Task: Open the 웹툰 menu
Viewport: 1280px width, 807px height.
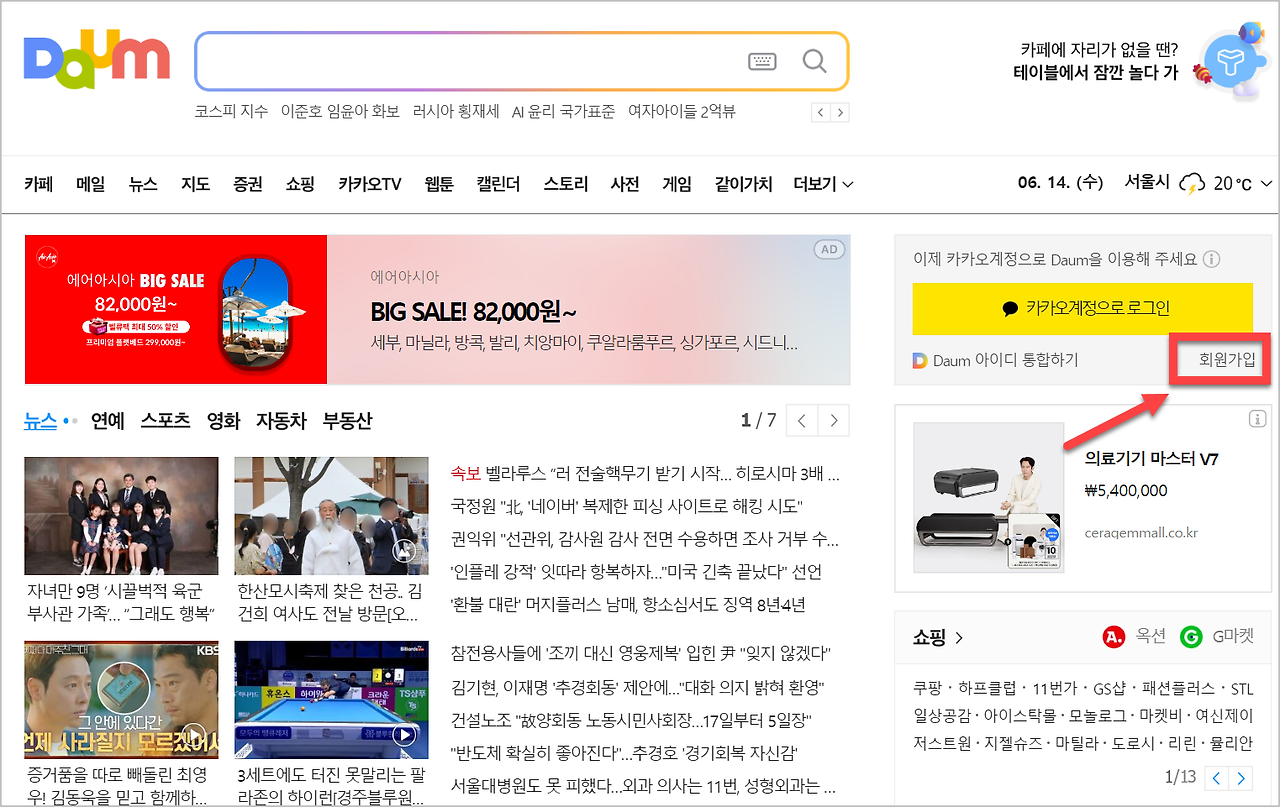Action: pyautogui.click(x=439, y=184)
